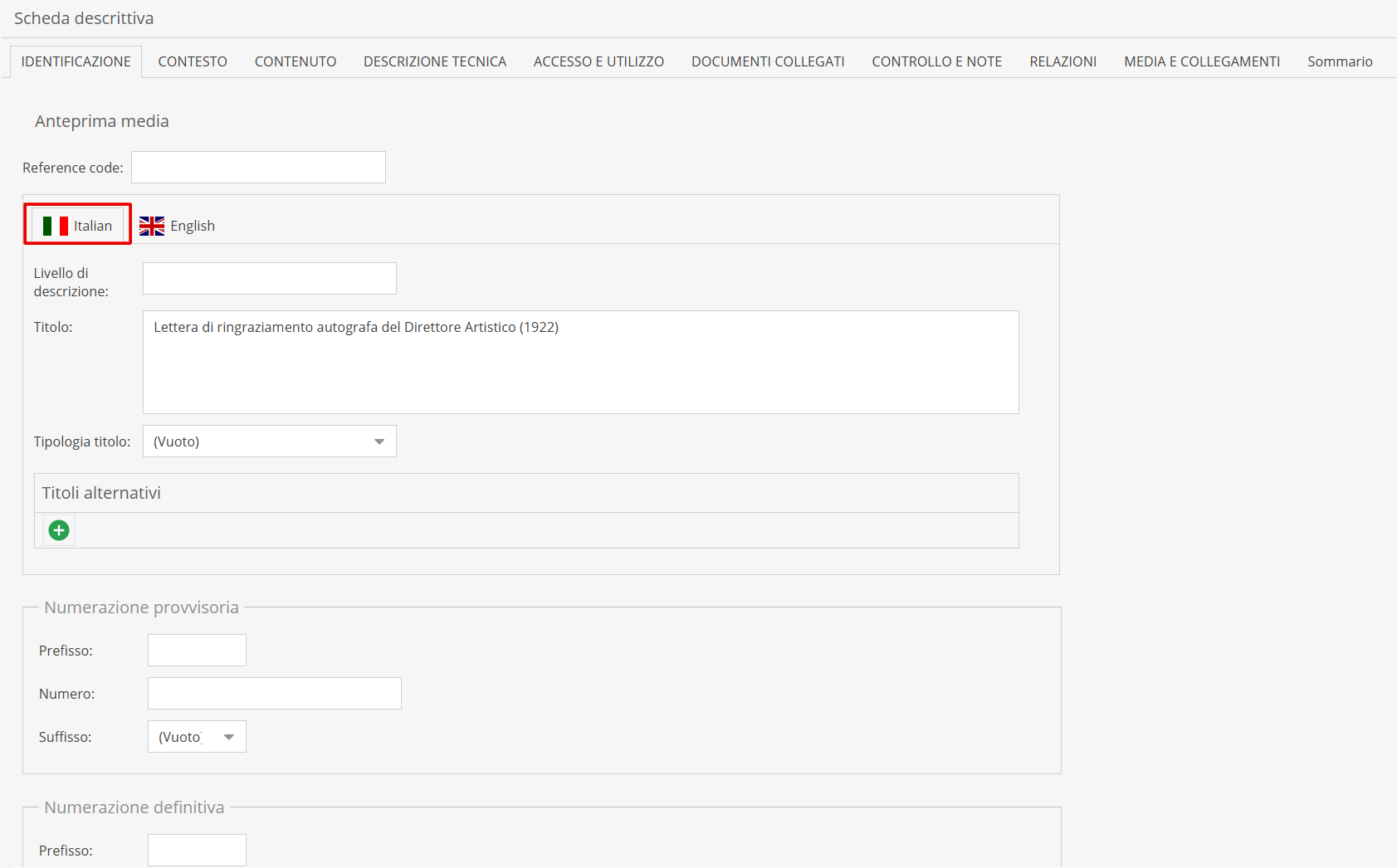This screenshot has width=1397, height=868.
Task: Focus the Livello di descrizione field
Action: [269, 279]
